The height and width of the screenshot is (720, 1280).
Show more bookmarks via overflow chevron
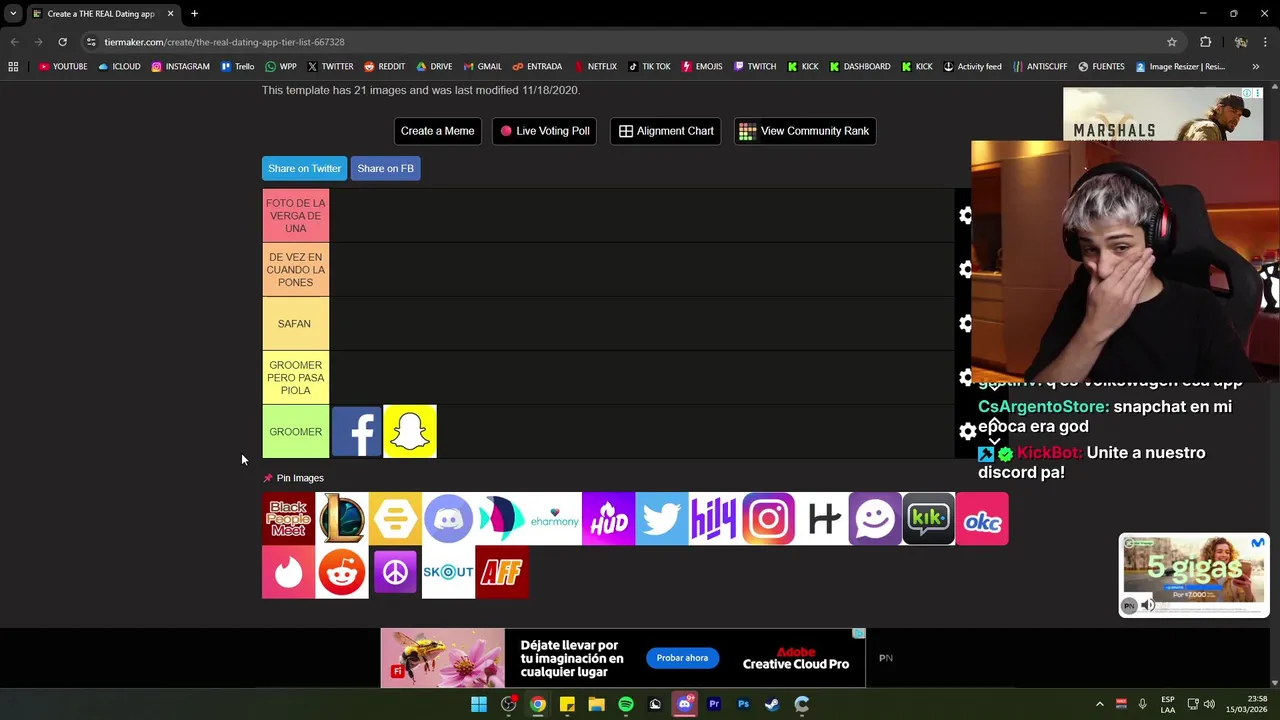coord(1255,67)
